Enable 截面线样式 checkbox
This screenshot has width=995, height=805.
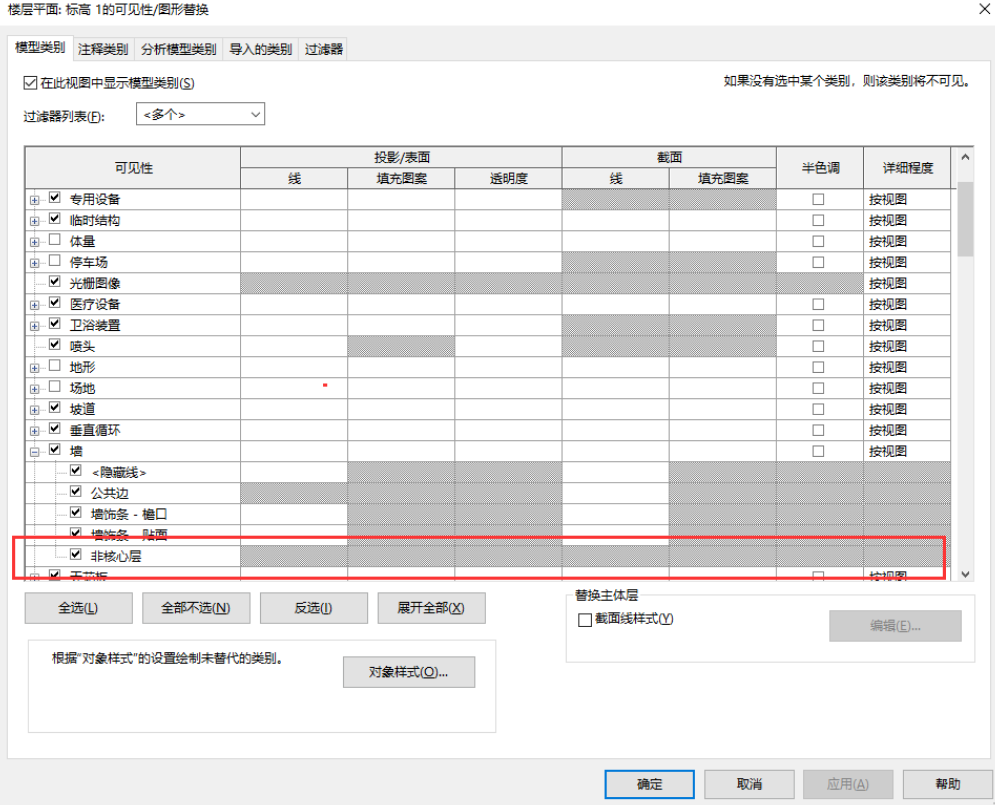click(x=585, y=620)
